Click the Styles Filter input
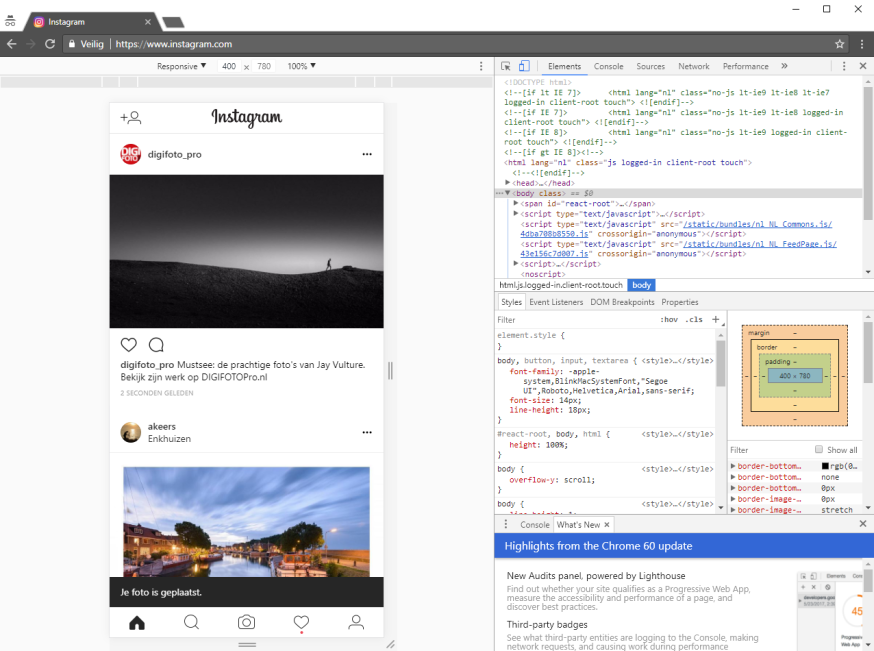Image resolution: width=874 pixels, height=651 pixels. [x=577, y=320]
